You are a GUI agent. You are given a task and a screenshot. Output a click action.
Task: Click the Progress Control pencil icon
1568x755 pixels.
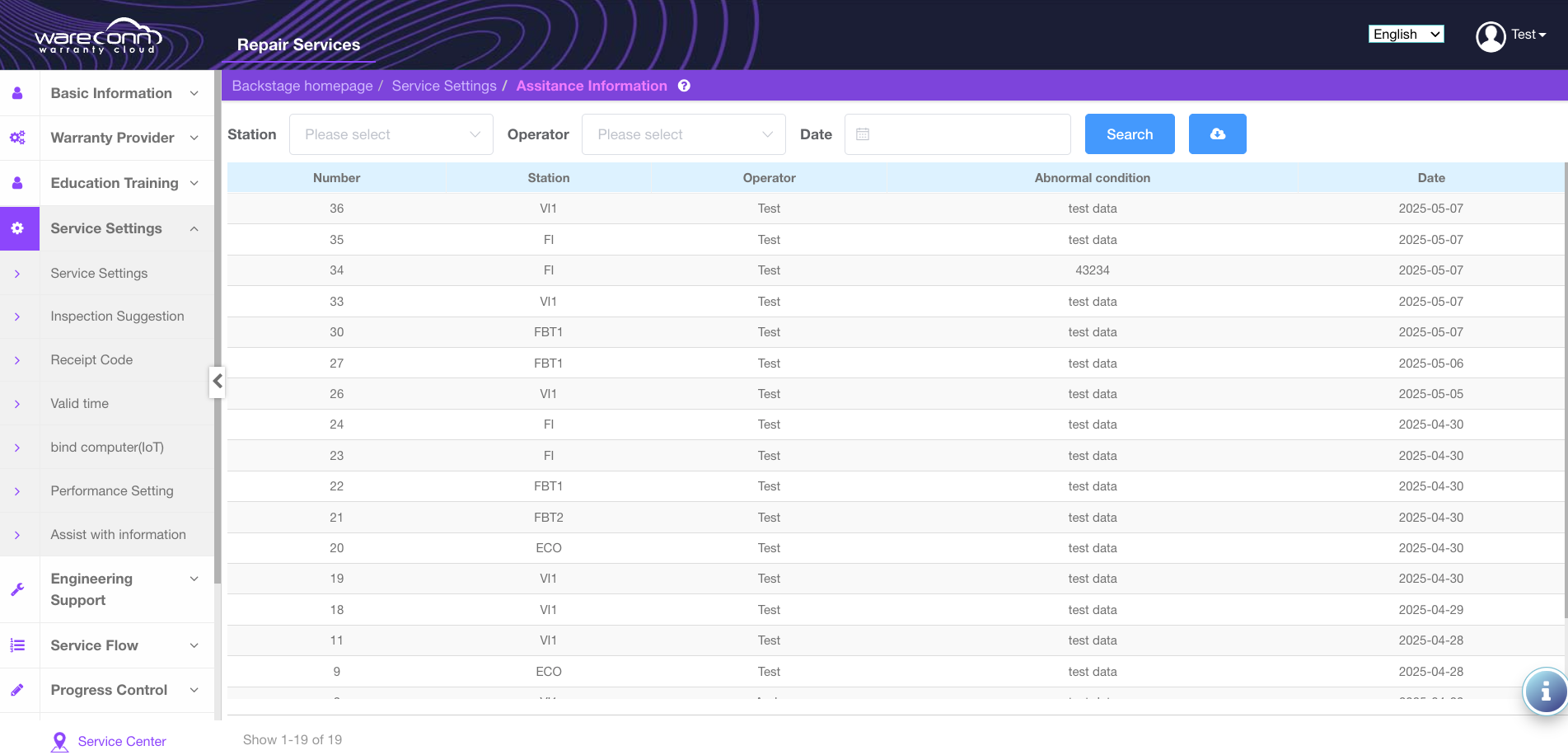[18, 690]
